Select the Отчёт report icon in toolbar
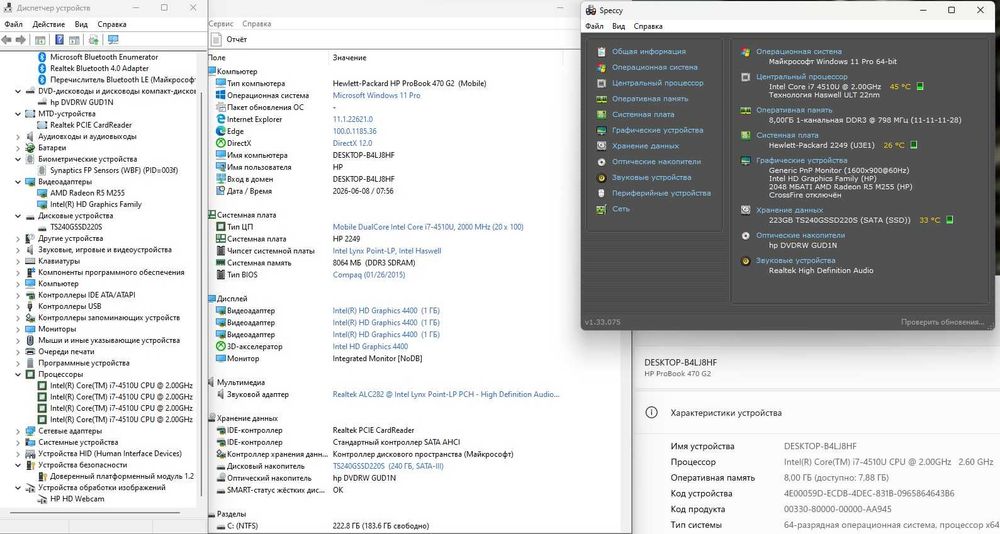The height and width of the screenshot is (534, 1000). click(216, 40)
